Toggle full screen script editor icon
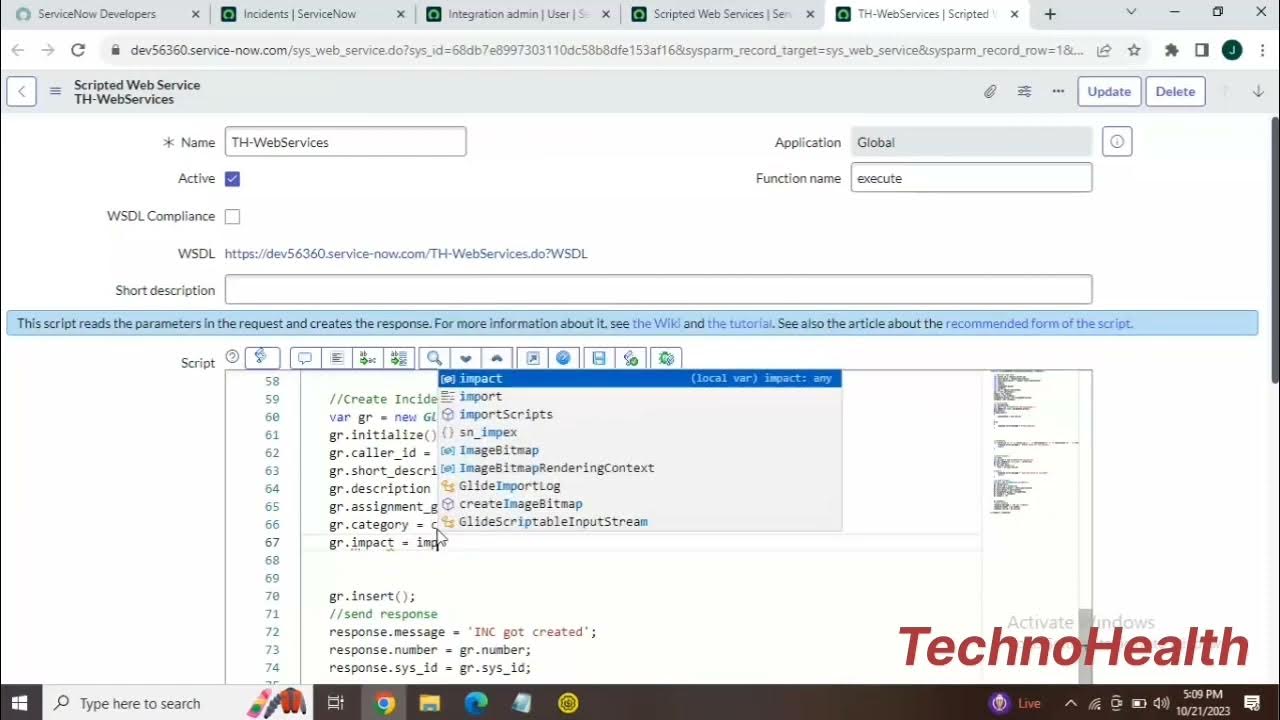The image size is (1280, 720). (x=533, y=358)
